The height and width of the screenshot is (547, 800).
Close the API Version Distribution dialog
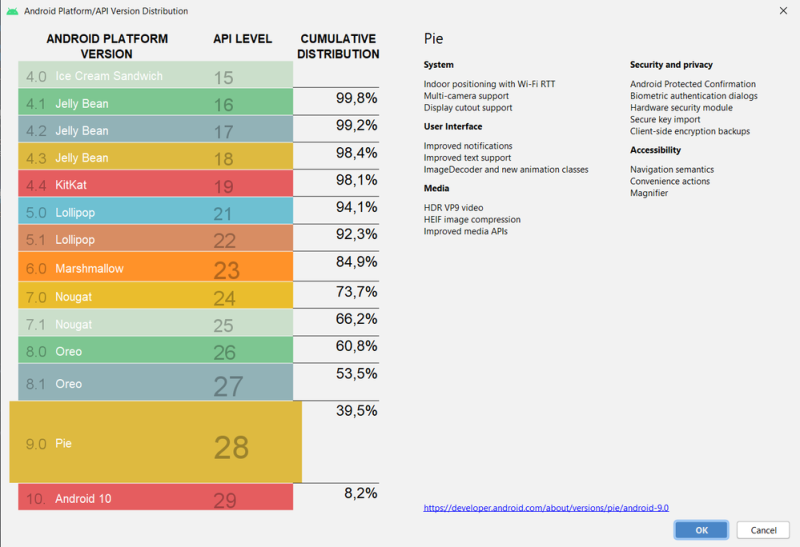(780, 10)
